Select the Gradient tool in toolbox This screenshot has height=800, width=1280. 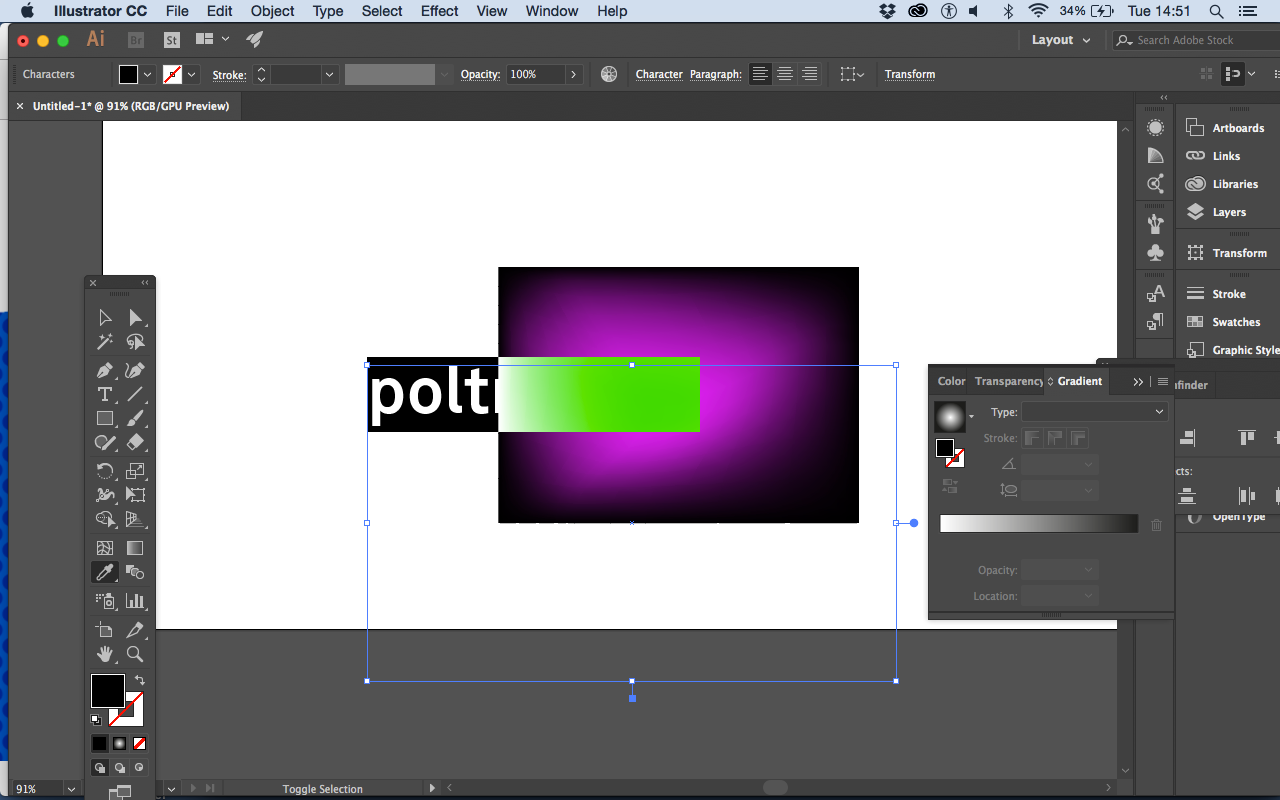click(x=135, y=548)
